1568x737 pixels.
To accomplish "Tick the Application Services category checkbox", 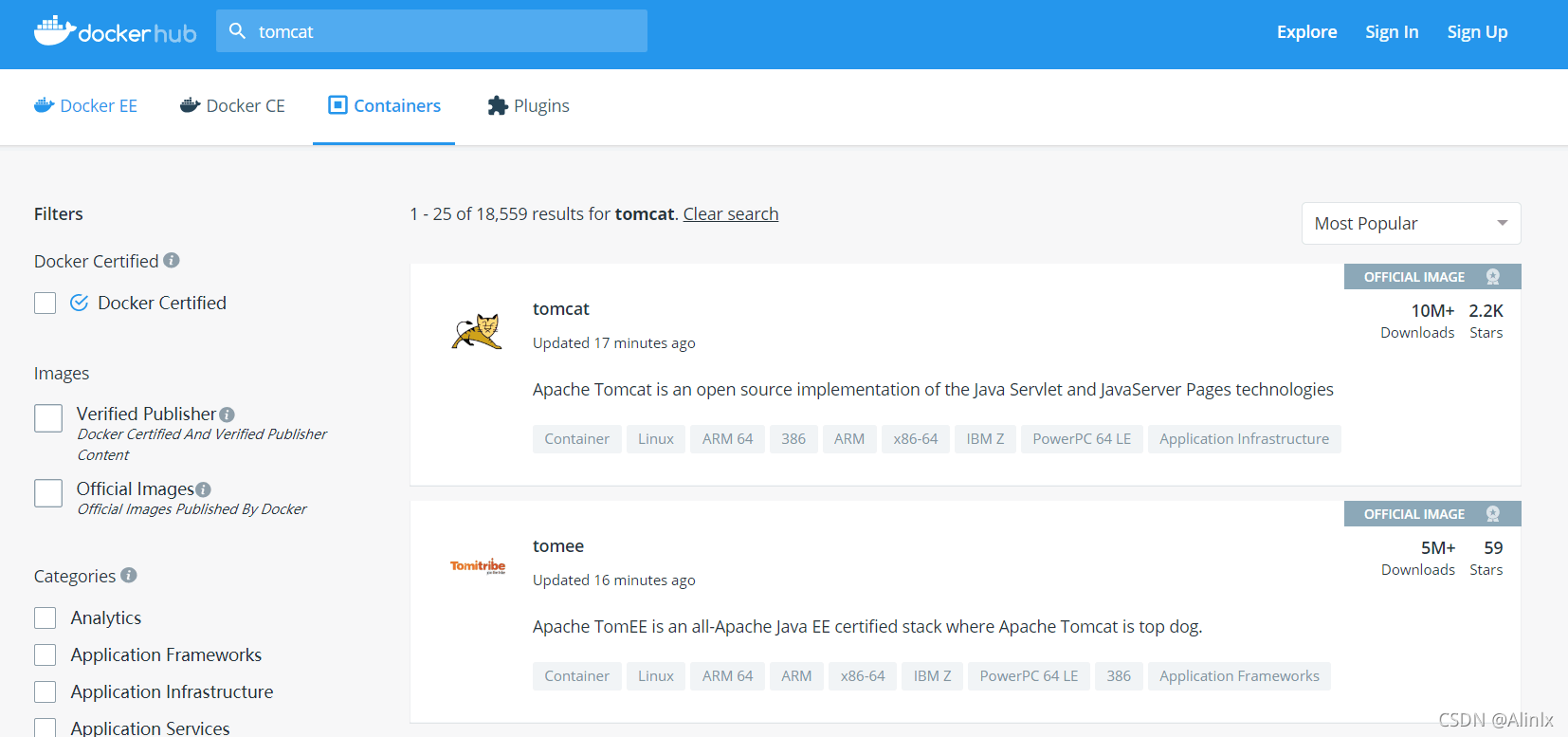I will pyautogui.click(x=45, y=728).
